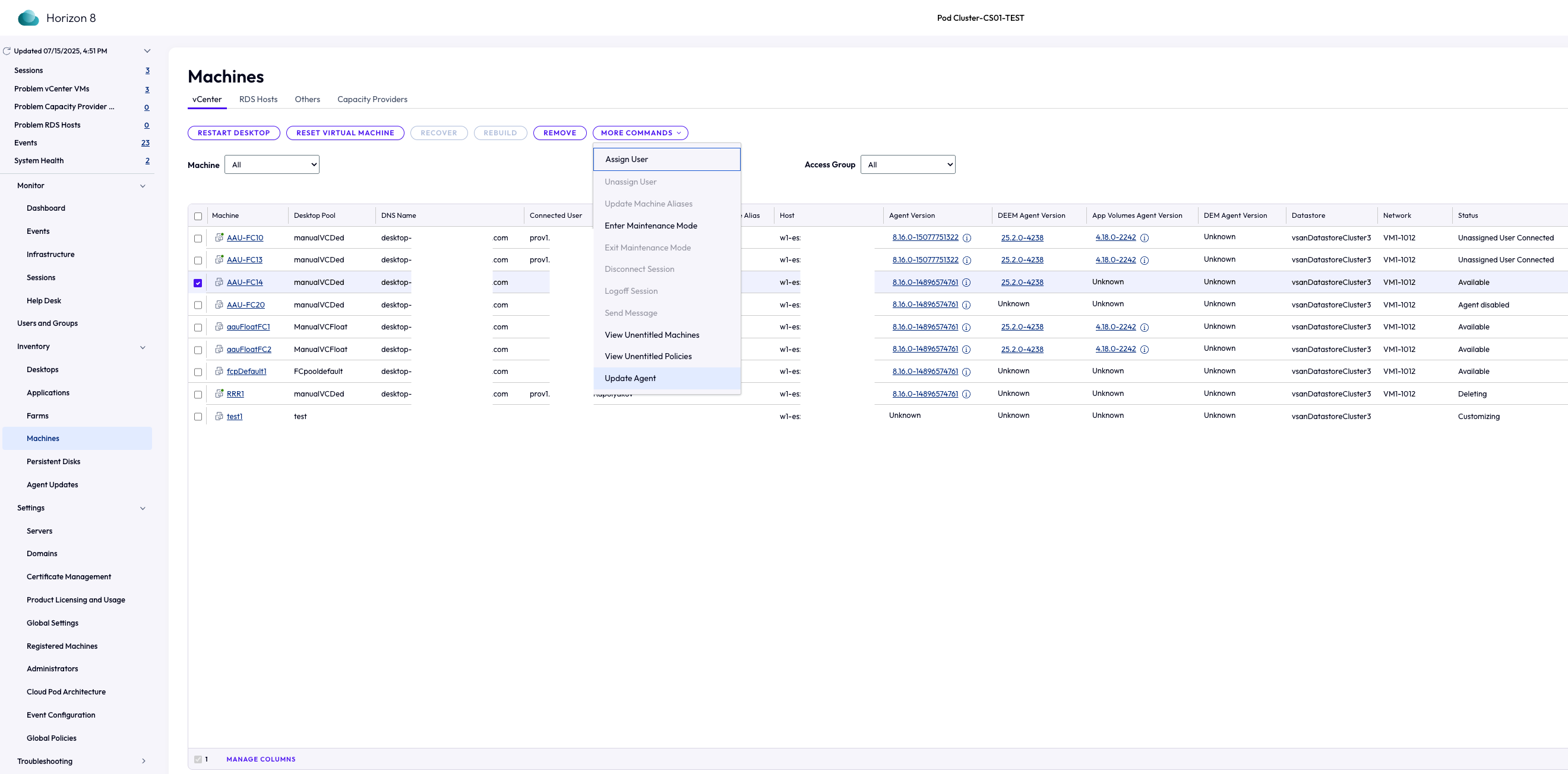Show App Volumes info icon for aauFloatFC1
Viewport: 1568px width, 774px height.
tap(1145, 328)
